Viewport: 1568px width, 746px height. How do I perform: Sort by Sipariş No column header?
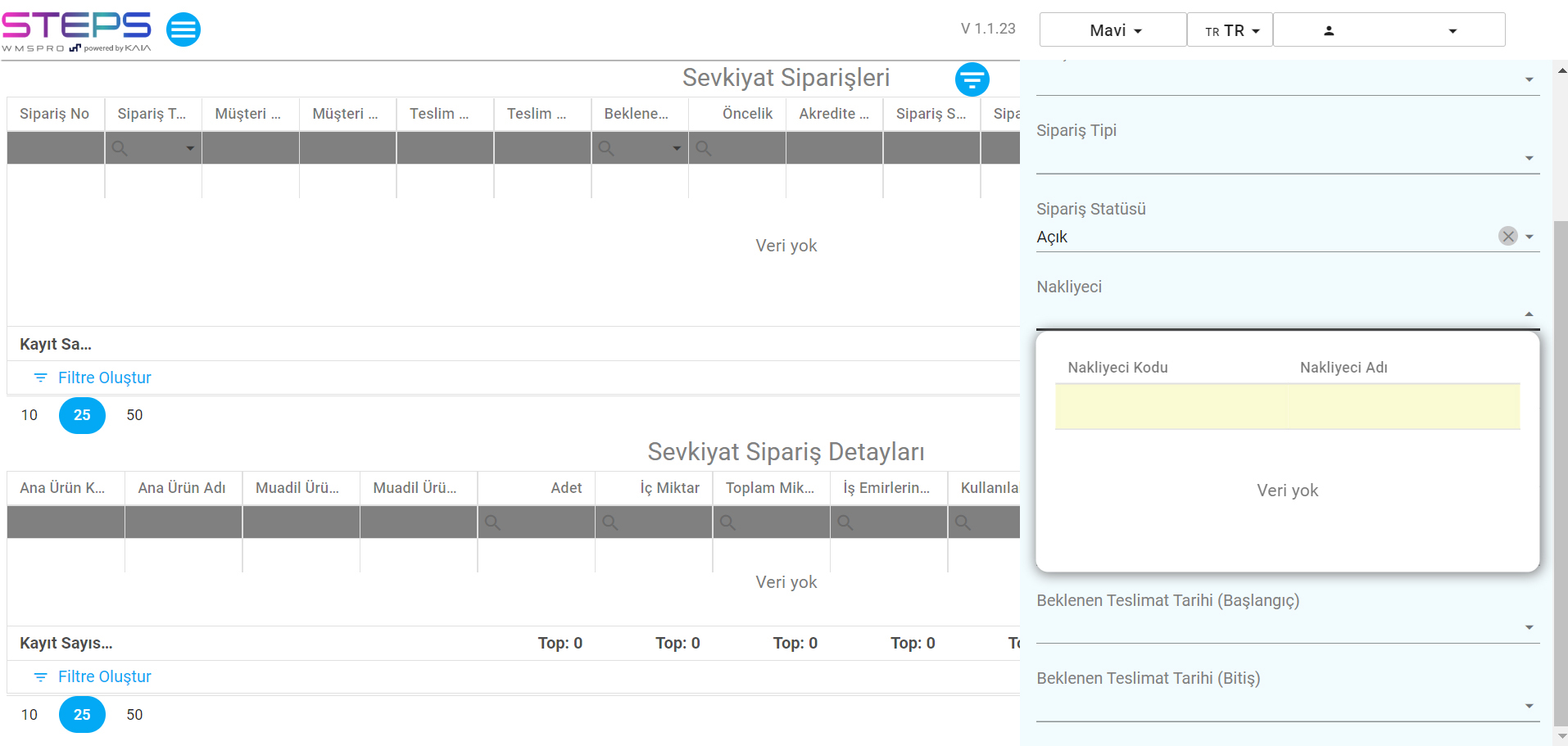point(56,114)
